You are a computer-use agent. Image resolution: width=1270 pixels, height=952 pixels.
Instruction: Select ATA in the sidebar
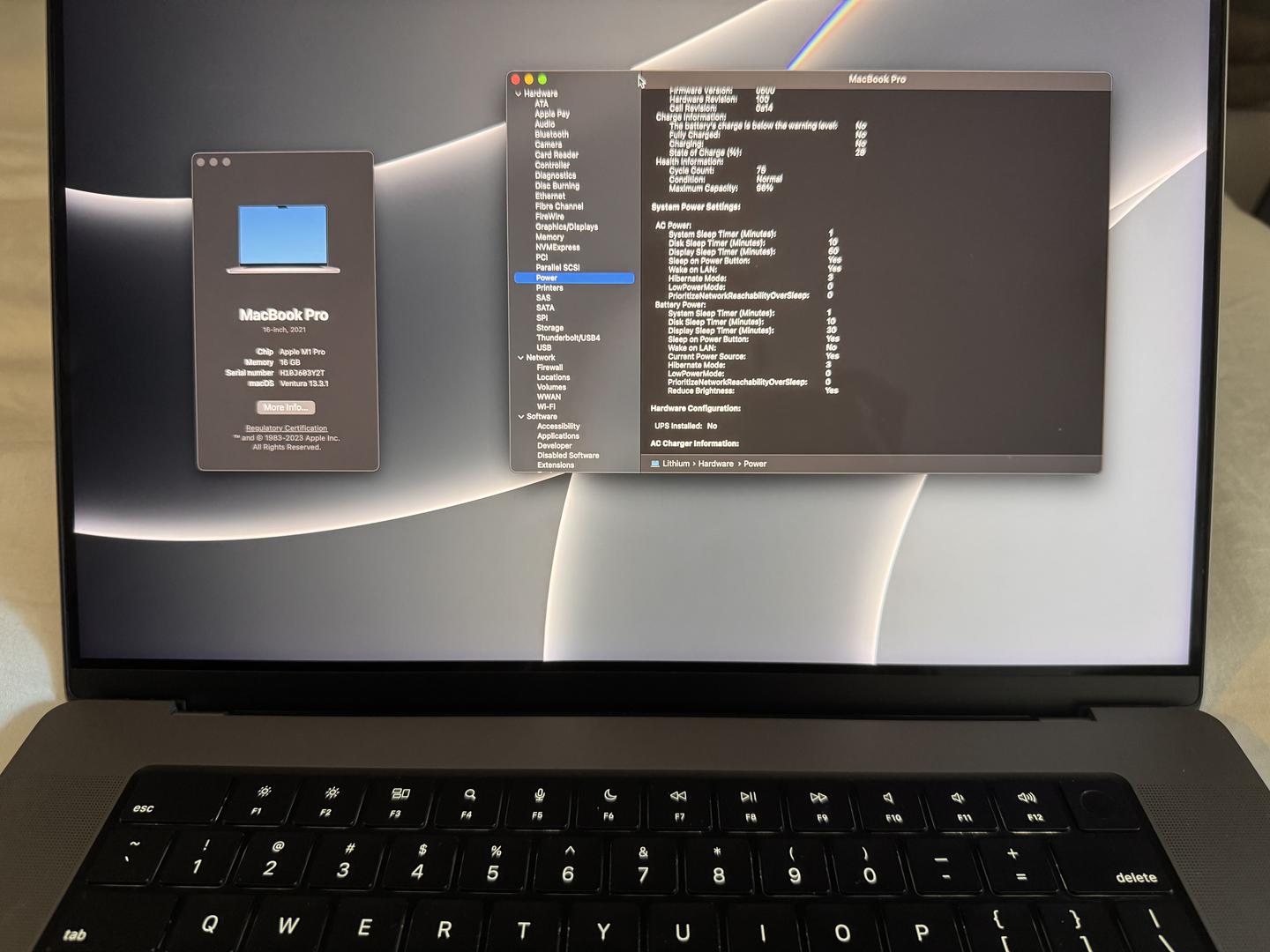point(542,104)
